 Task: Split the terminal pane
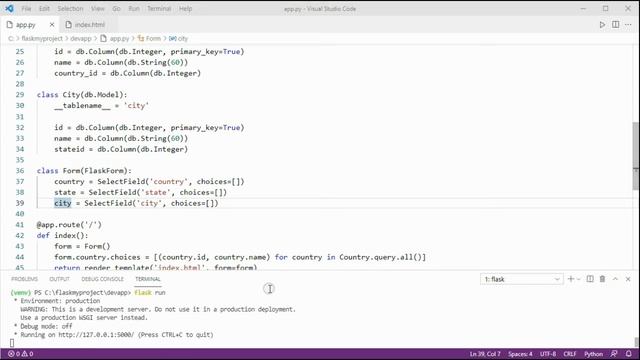coord(590,279)
